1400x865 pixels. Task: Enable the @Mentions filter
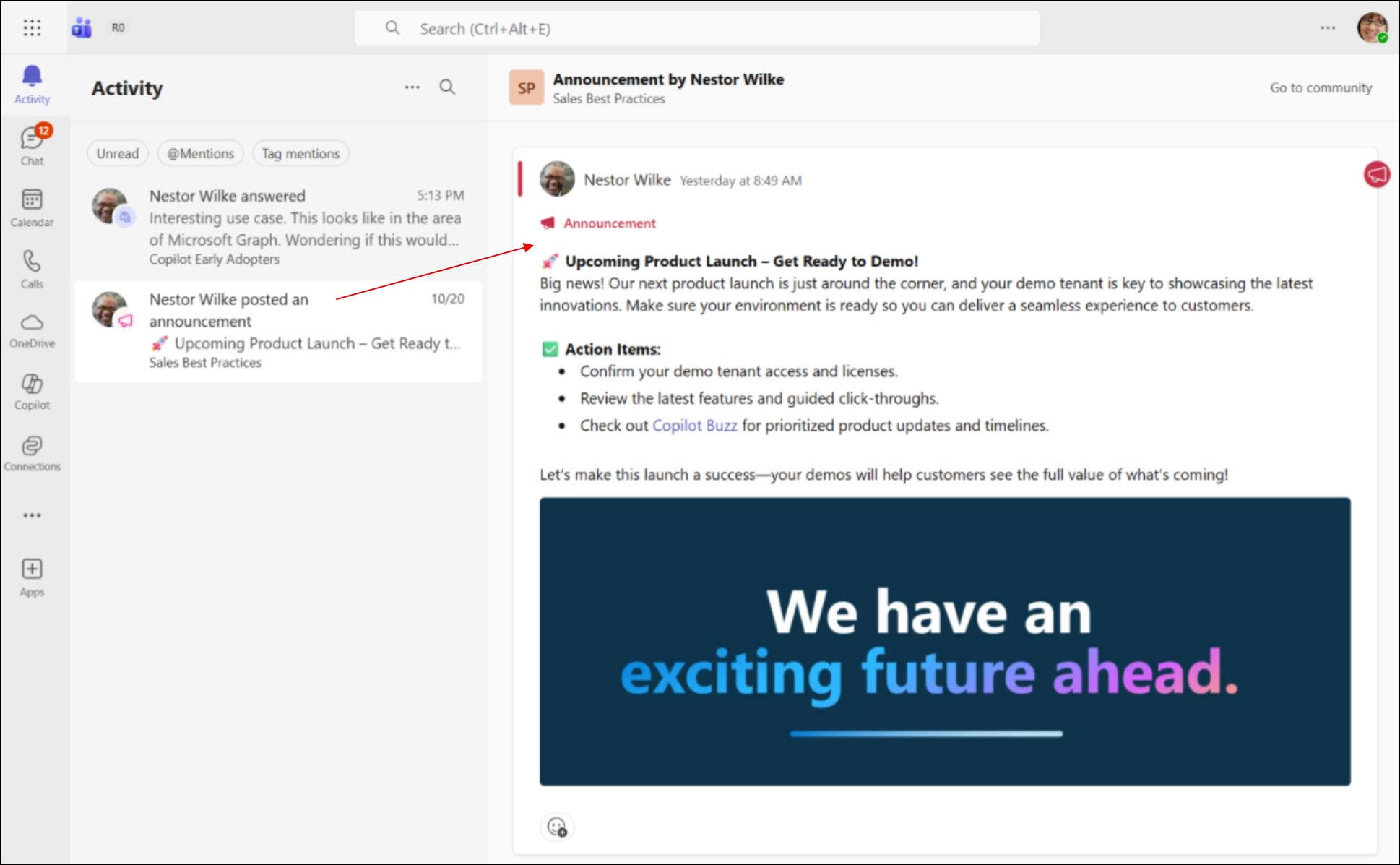coord(200,153)
